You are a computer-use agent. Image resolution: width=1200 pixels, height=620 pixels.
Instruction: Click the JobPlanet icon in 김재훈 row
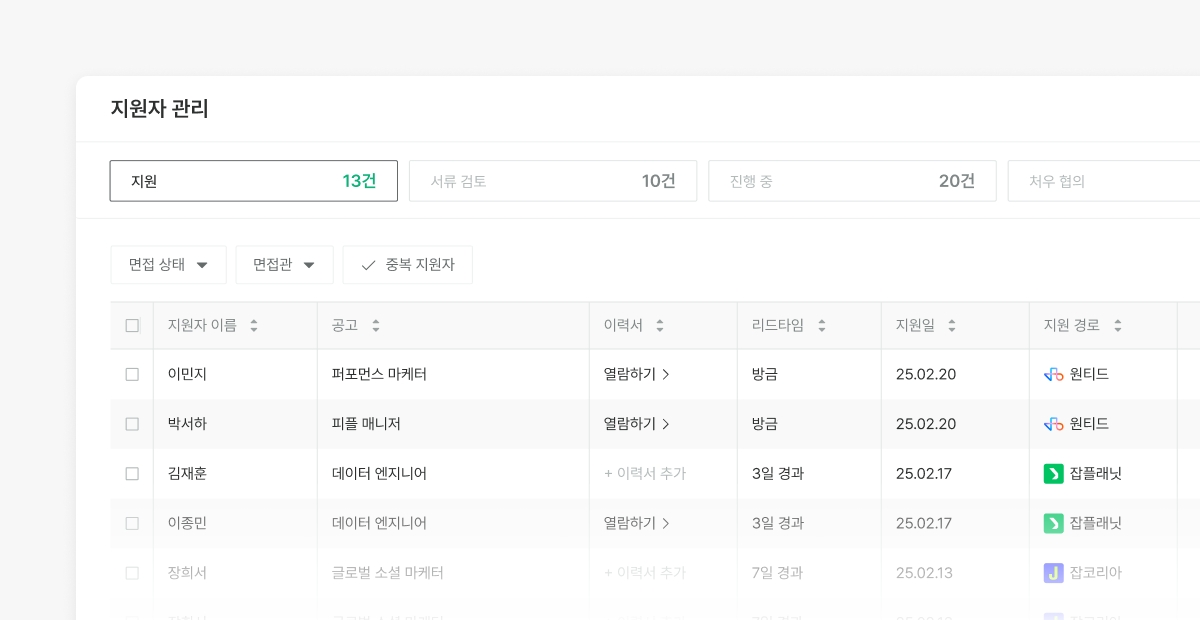point(1053,474)
